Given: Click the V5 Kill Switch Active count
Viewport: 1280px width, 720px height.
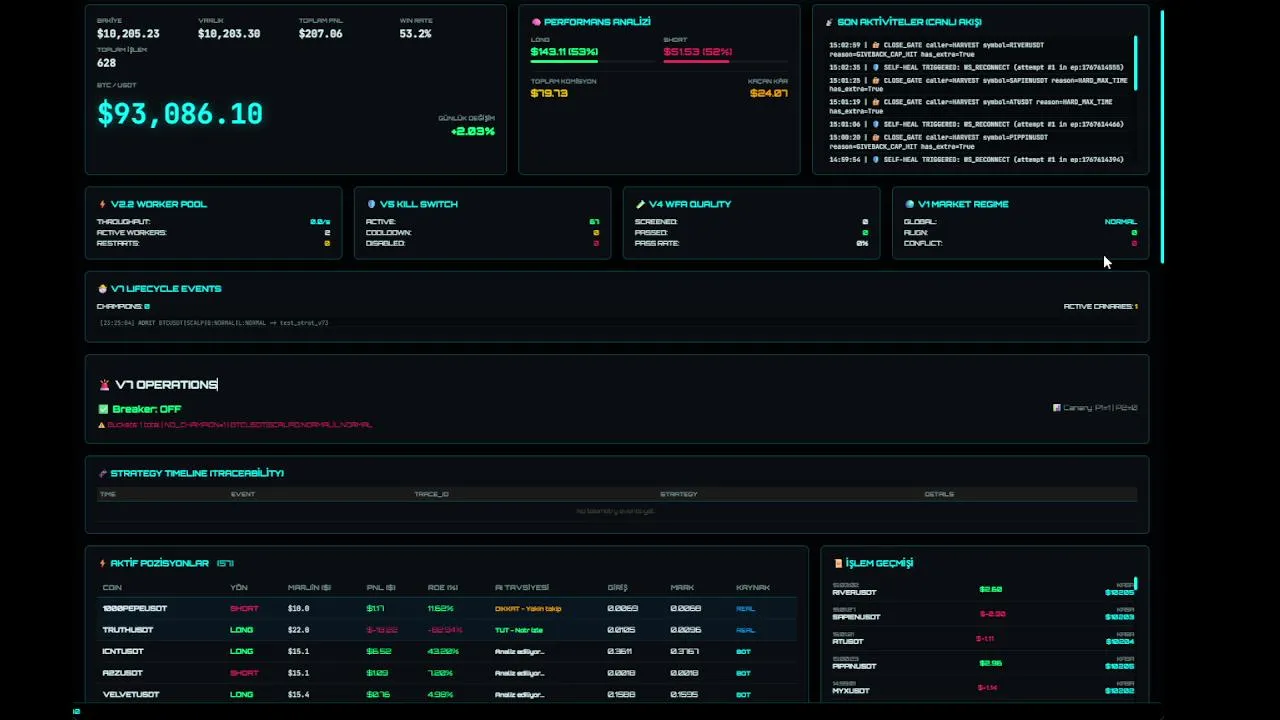Looking at the screenshot, I should pyautogui.click(x=594, y=222).
